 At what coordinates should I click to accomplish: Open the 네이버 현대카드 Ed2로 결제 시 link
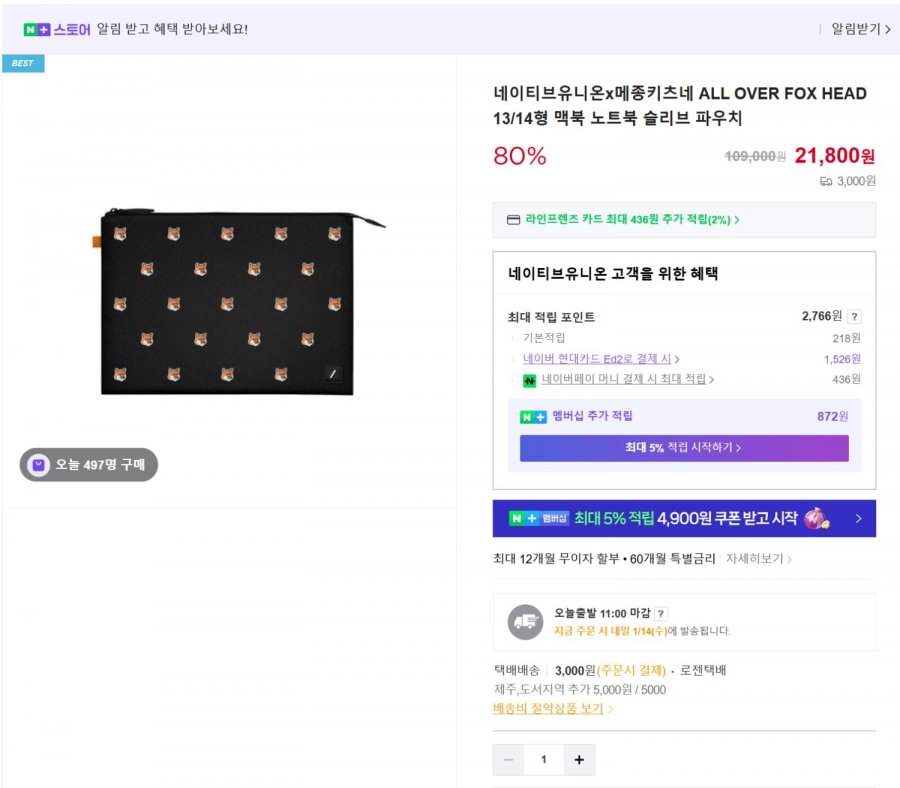coord(601,359)
